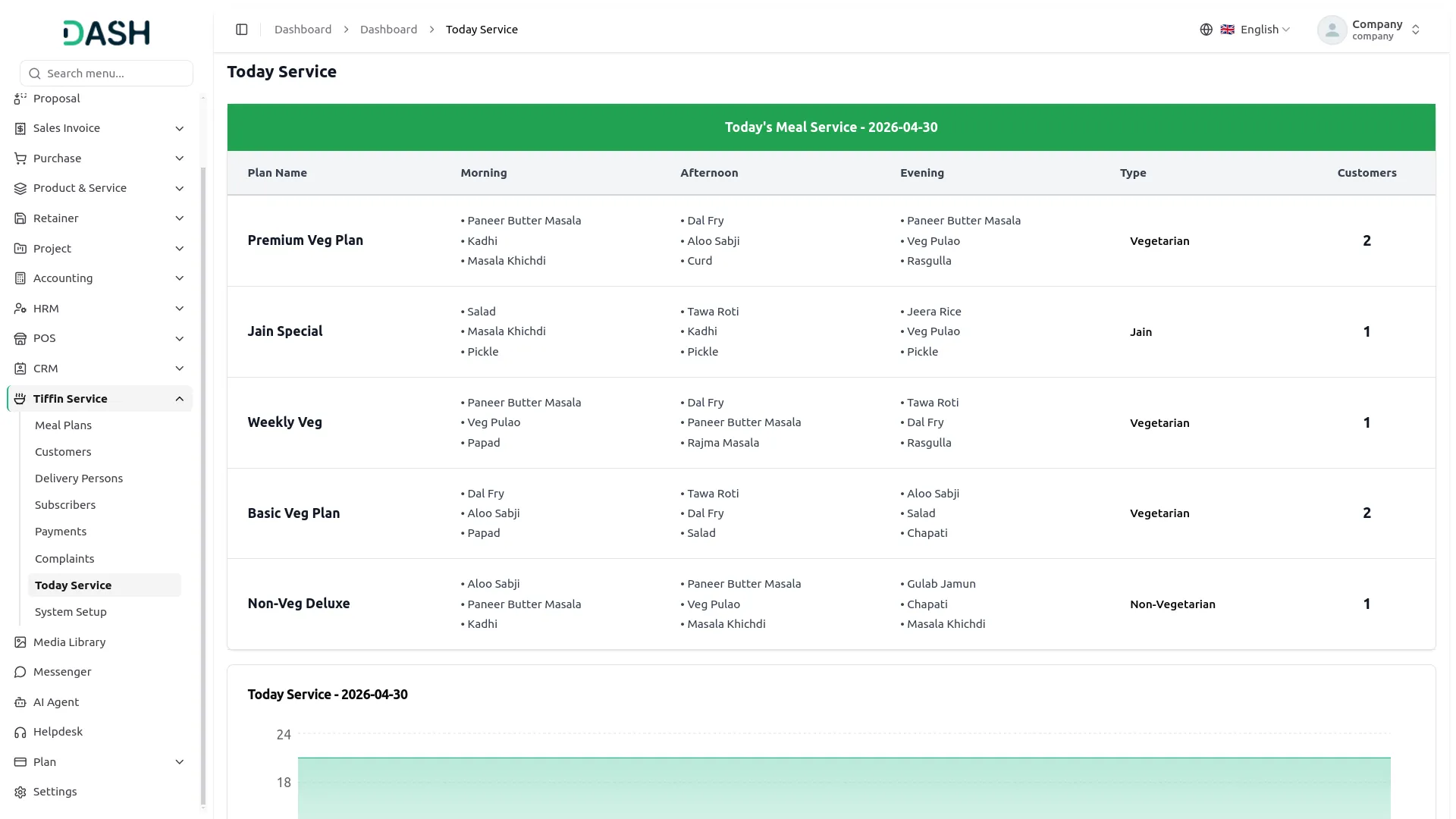Click the Customers column header
Screen dimensions: 1456x819
1367,173
